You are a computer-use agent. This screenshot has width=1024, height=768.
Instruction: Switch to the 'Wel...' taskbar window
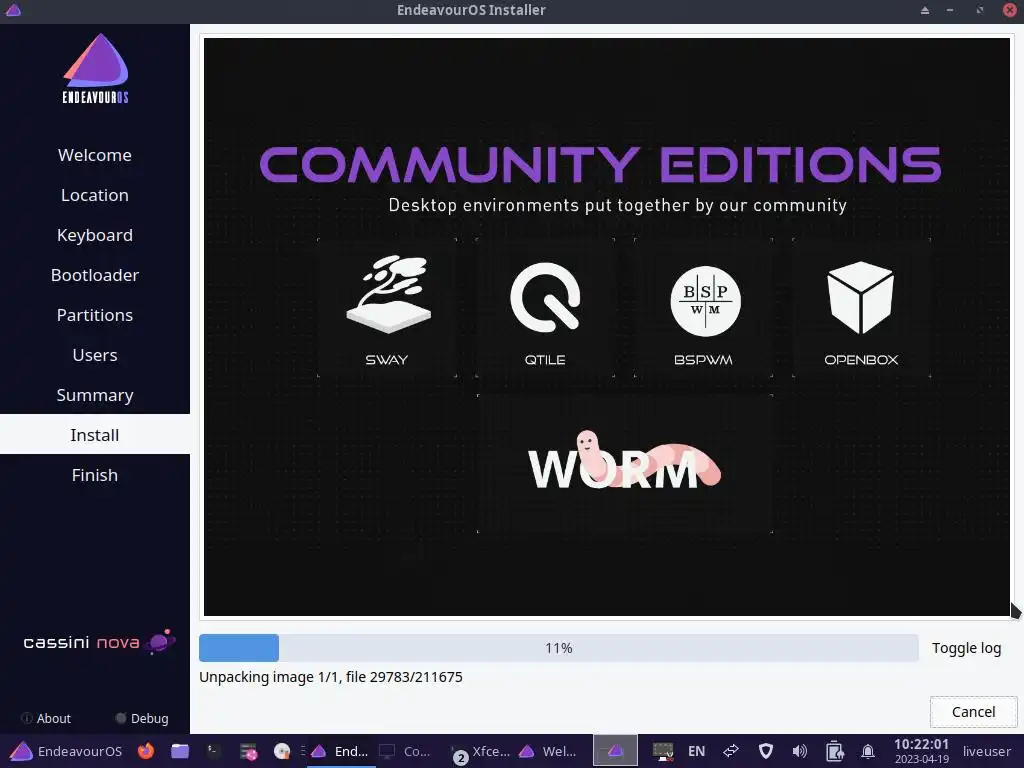click(x=549, y=752)
